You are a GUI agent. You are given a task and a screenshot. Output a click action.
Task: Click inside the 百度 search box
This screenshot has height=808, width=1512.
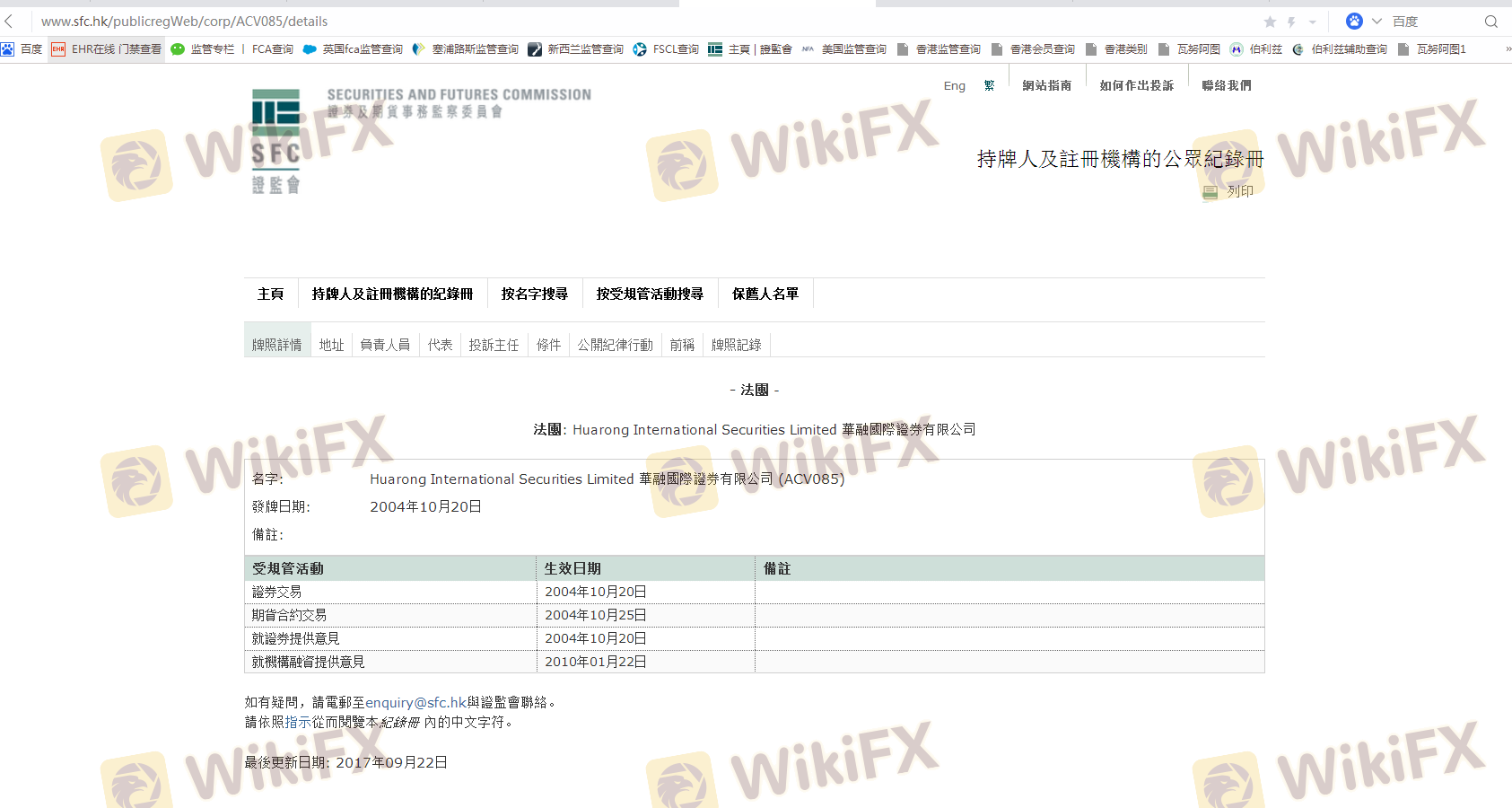[1434, 22]
